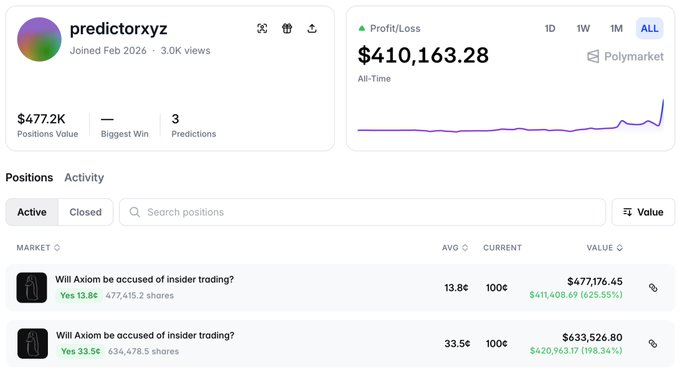Select the 1M profit timeframe
The width and height of the screenshot is (680, 373).
[616, 29]
